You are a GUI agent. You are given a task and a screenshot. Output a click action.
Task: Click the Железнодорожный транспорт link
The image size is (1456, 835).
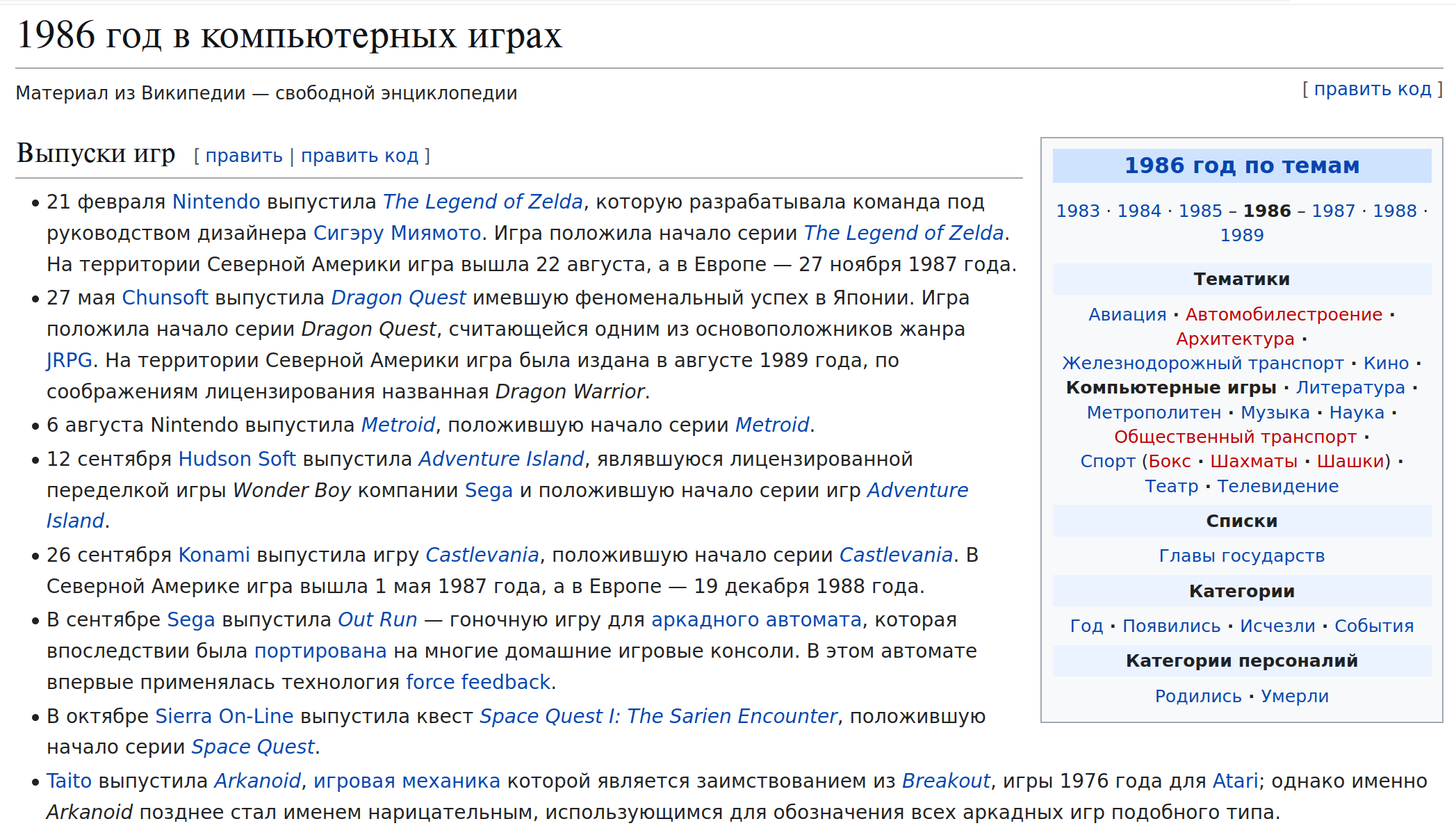[x=1202, y=363]
